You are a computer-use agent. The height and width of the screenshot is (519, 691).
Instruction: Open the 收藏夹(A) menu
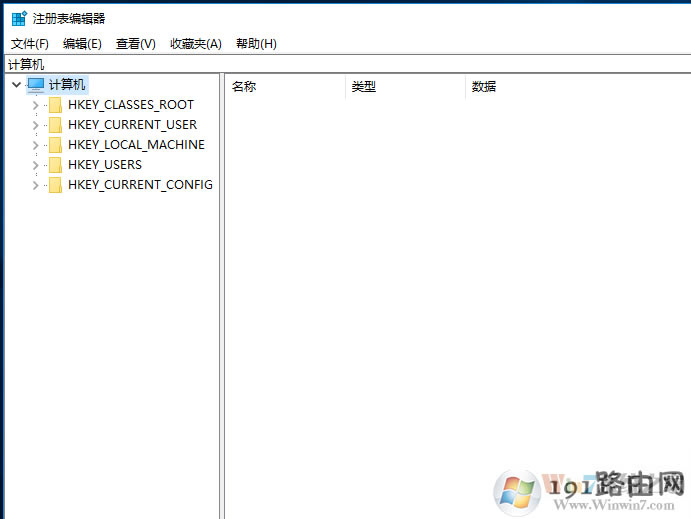[196, 44]
